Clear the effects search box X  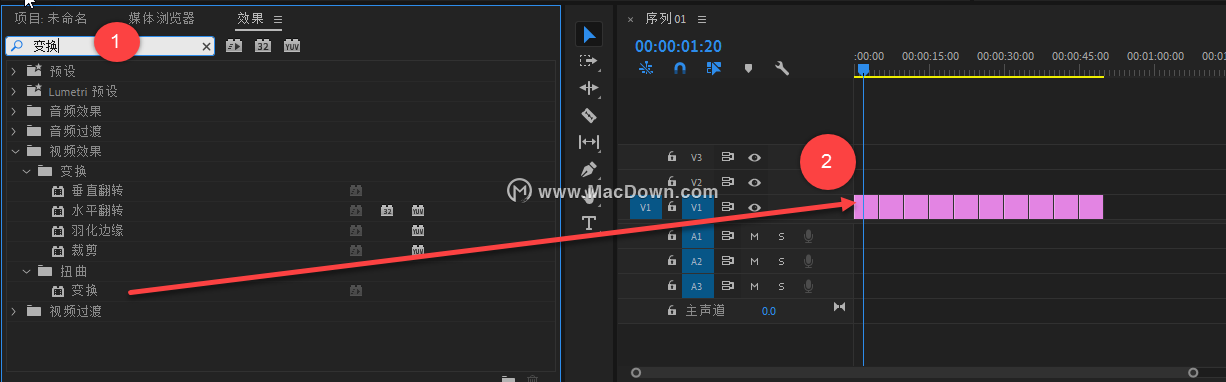click(207, 46)
